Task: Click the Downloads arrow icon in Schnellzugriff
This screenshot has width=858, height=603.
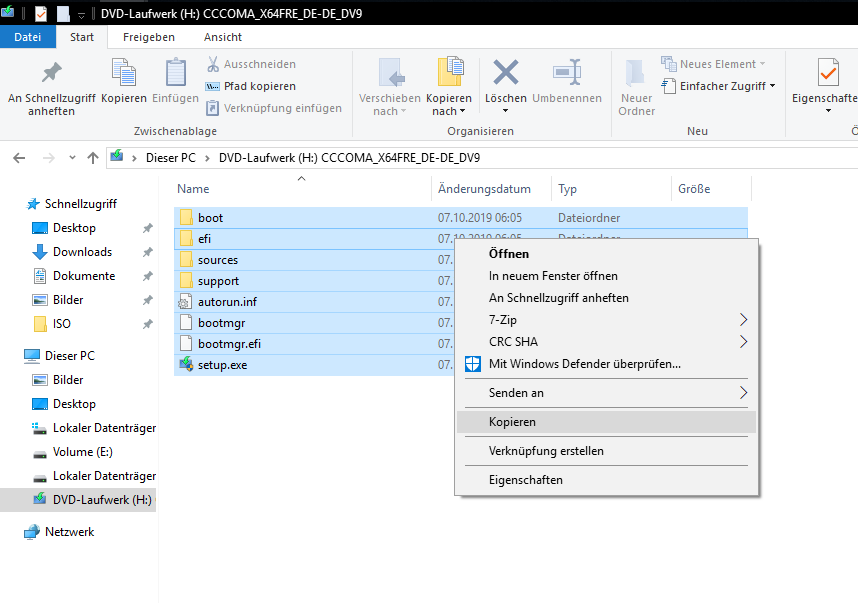Action: click(x=40, y=252)
